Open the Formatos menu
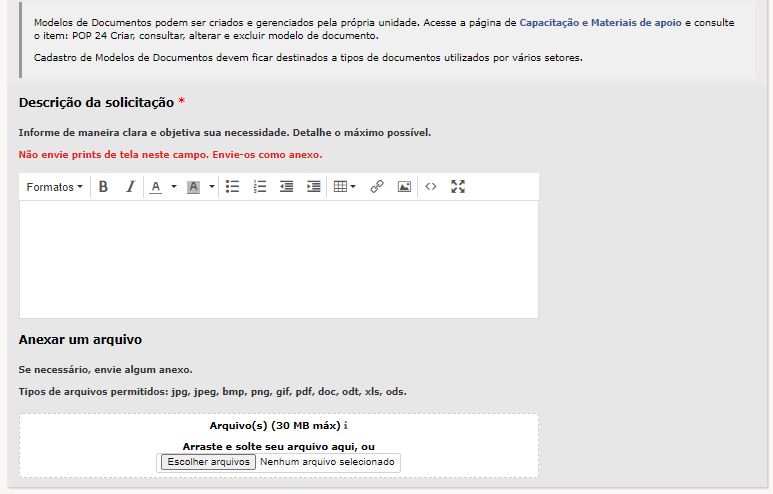Screen dimensions: 773x494 (54, 187)
